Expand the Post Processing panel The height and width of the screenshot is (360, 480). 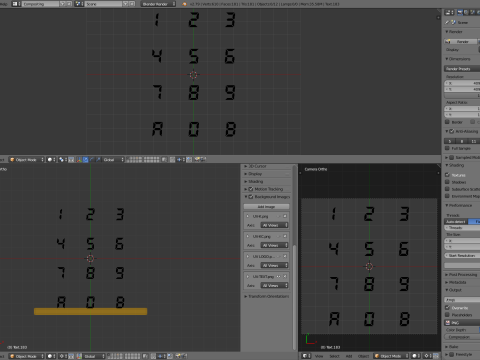coord(462,275)
